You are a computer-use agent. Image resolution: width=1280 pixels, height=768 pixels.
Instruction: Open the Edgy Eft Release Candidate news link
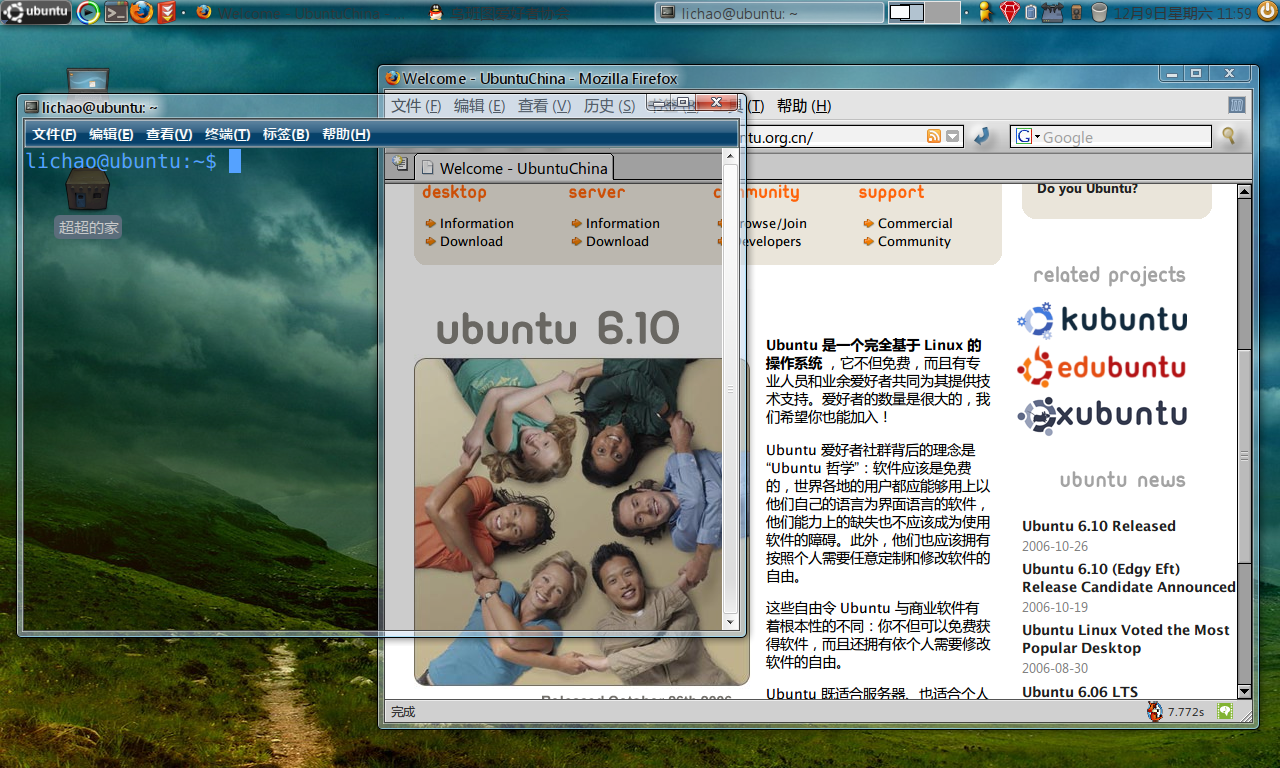1129,578
